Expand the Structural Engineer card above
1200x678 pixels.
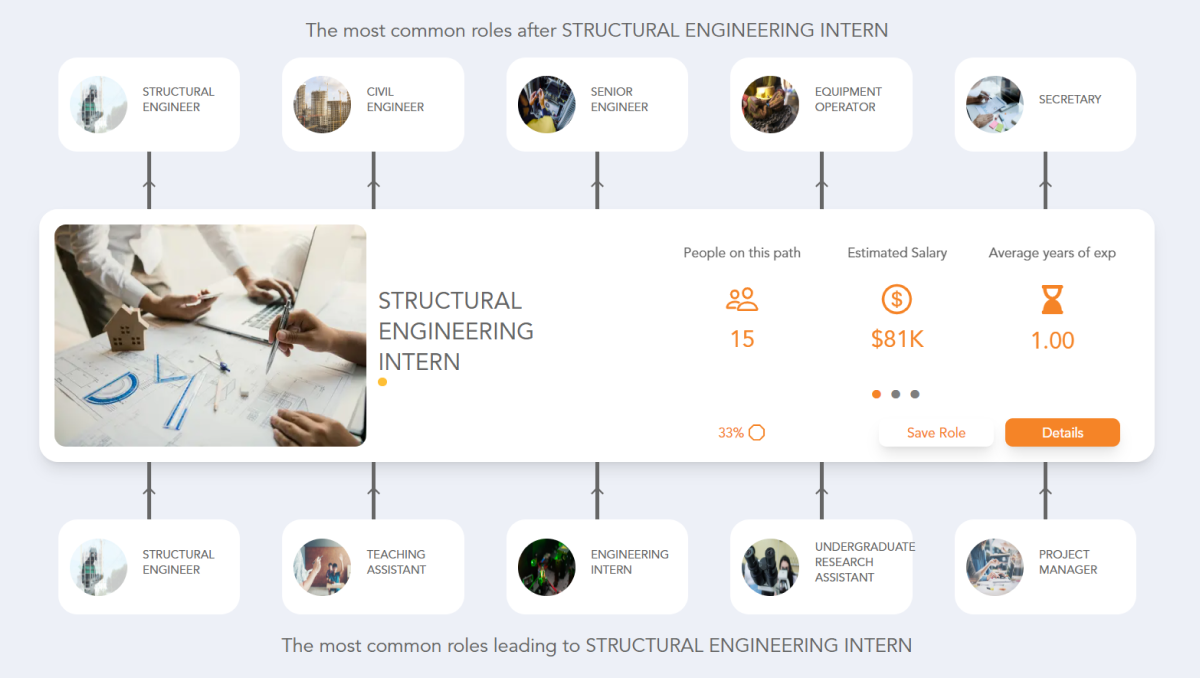click(x=148, y=104)
